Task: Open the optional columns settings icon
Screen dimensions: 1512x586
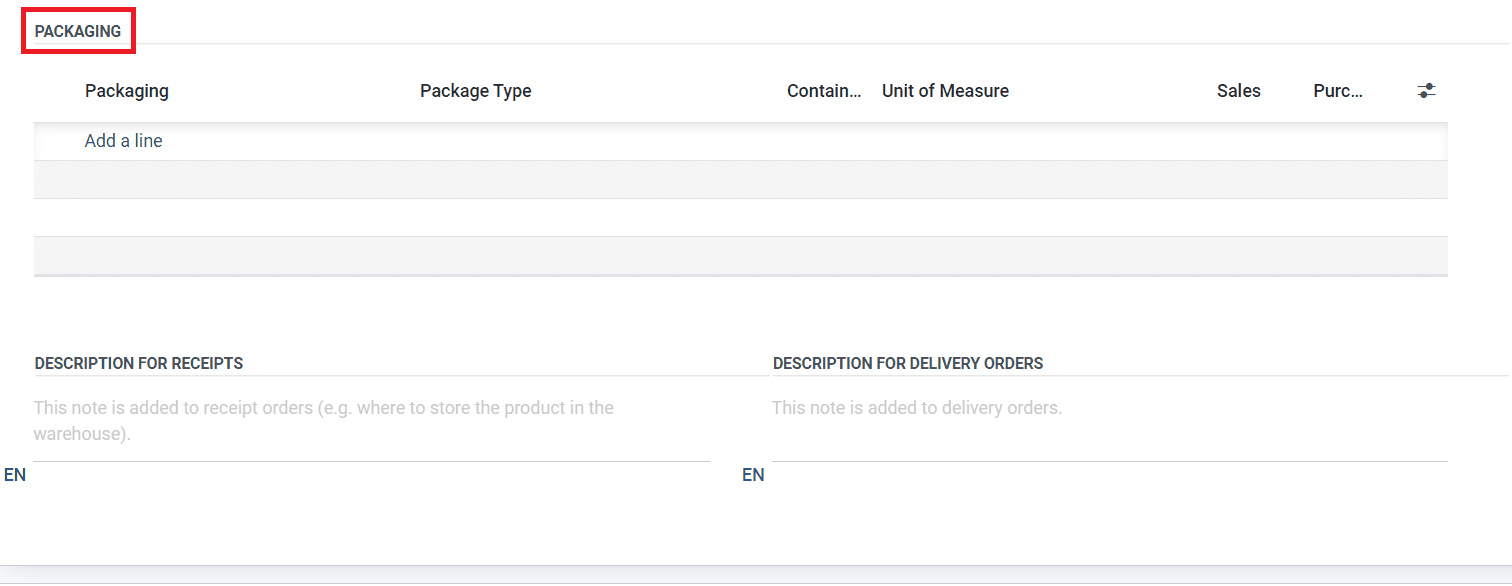Action: [1427, 91]
